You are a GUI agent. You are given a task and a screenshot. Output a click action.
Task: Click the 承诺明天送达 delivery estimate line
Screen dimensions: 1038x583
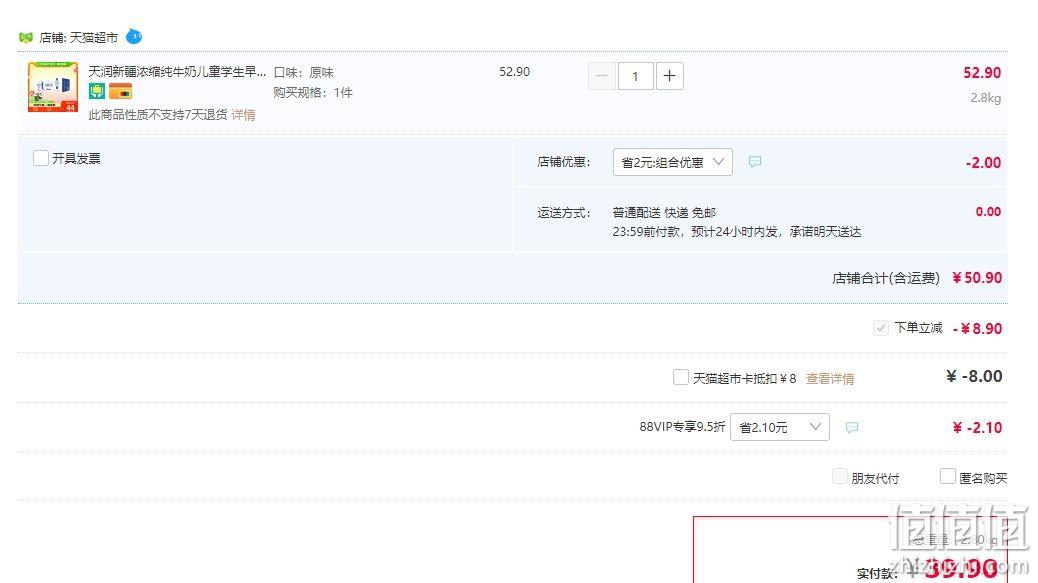point(737,232)
